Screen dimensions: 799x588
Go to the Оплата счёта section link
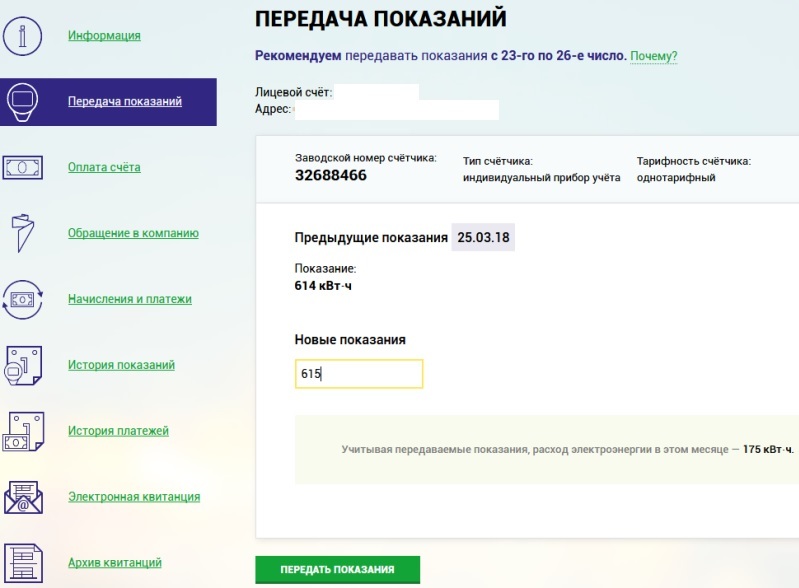coord(104,167)
